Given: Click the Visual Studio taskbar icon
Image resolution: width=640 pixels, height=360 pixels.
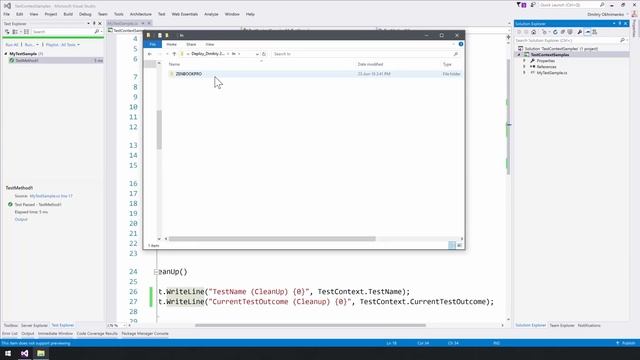Looking at the screenshot, I should (24, 353).
